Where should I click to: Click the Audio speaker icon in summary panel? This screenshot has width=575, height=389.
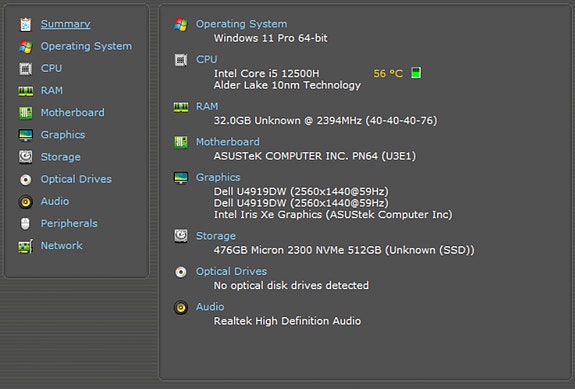coord(181,307)
